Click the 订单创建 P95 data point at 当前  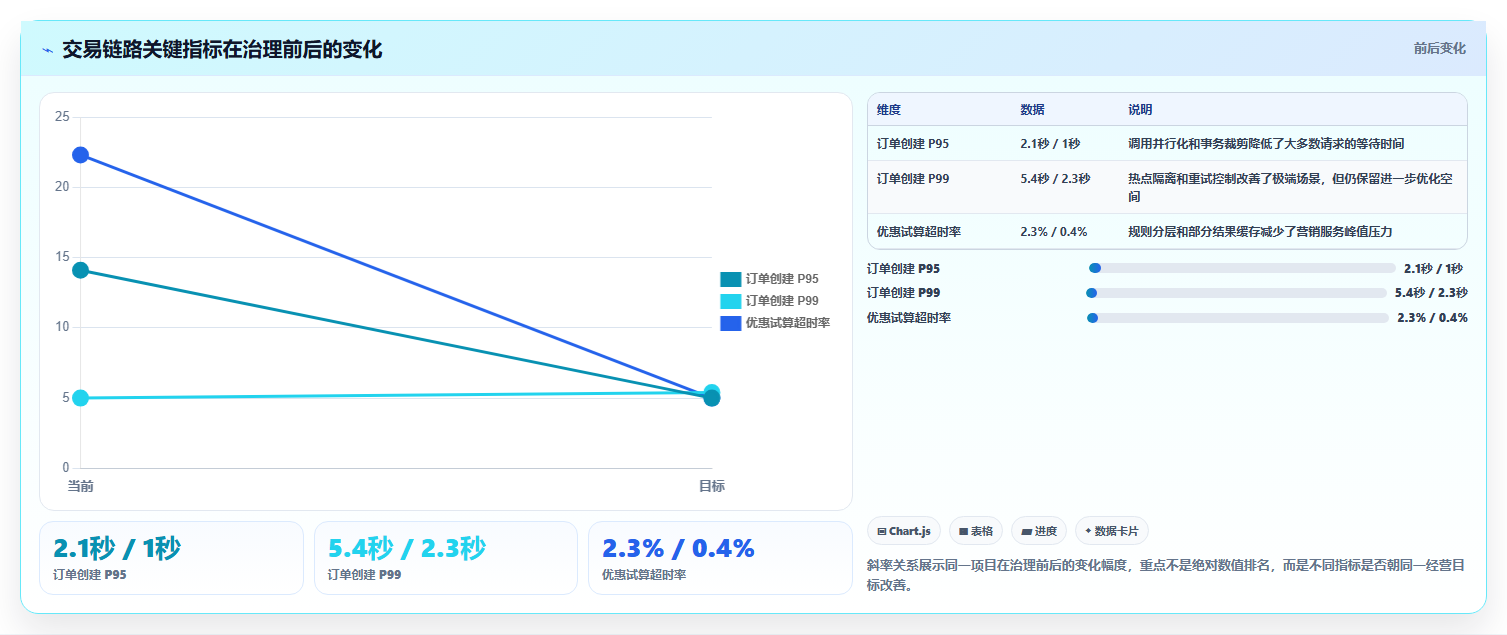80,270
